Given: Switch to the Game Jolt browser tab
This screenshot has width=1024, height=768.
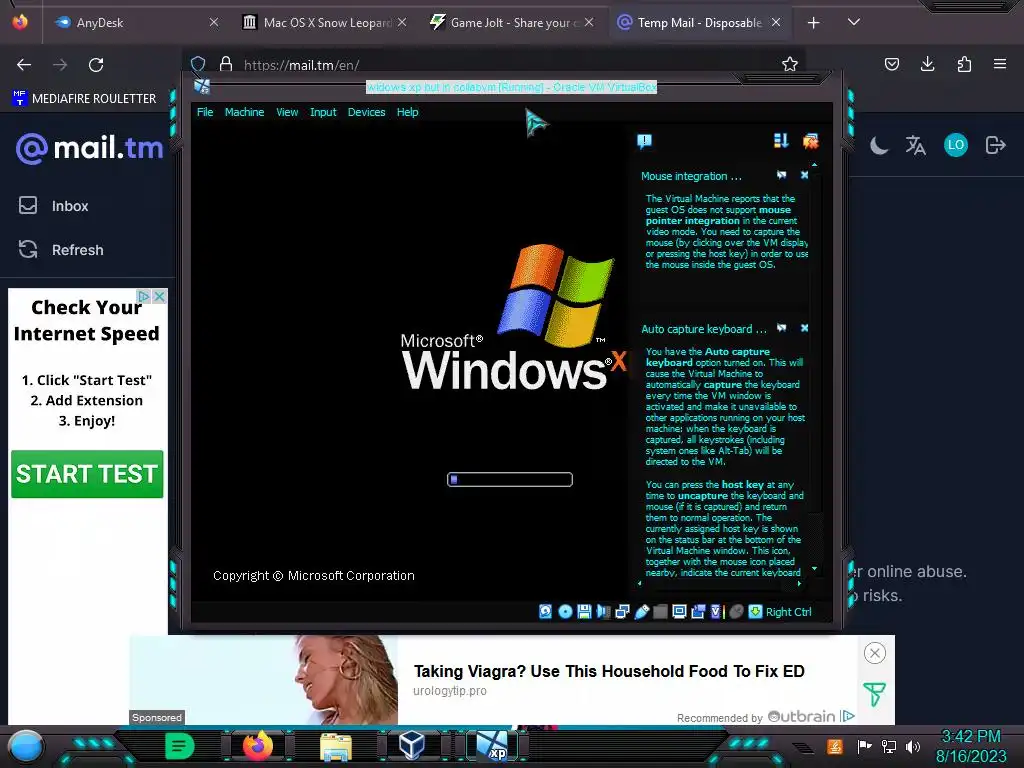Looking at the screenshot, I should click(x=511, y=22).
